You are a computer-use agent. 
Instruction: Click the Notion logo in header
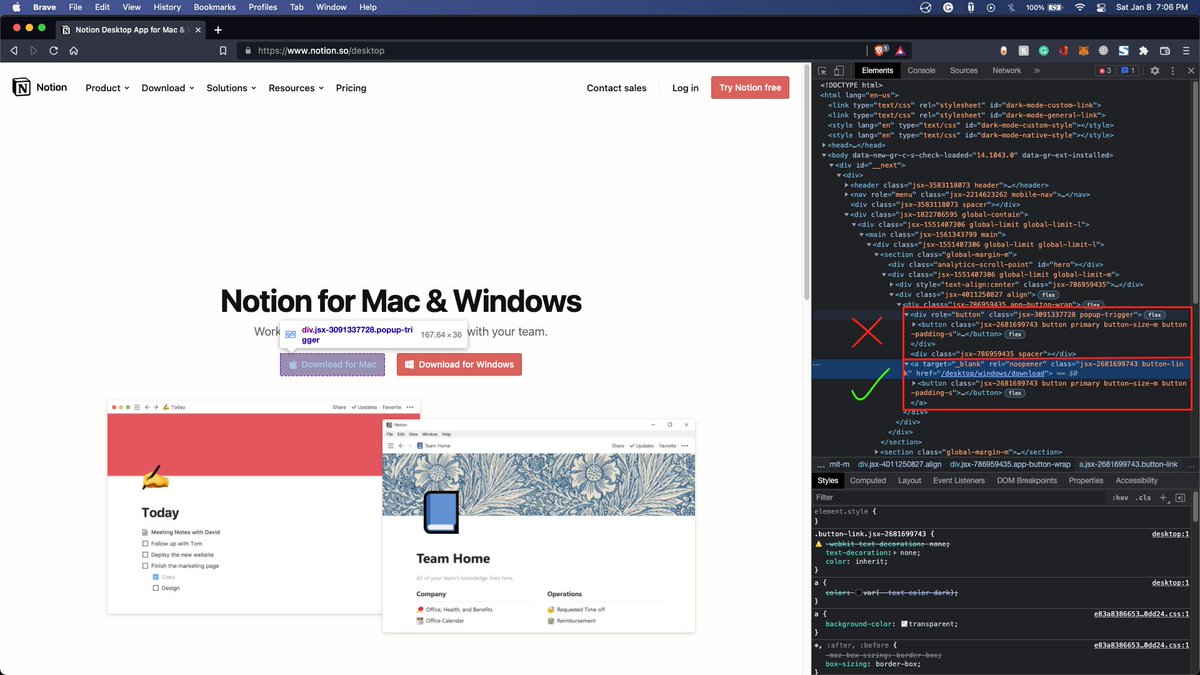tap(40, 88)
